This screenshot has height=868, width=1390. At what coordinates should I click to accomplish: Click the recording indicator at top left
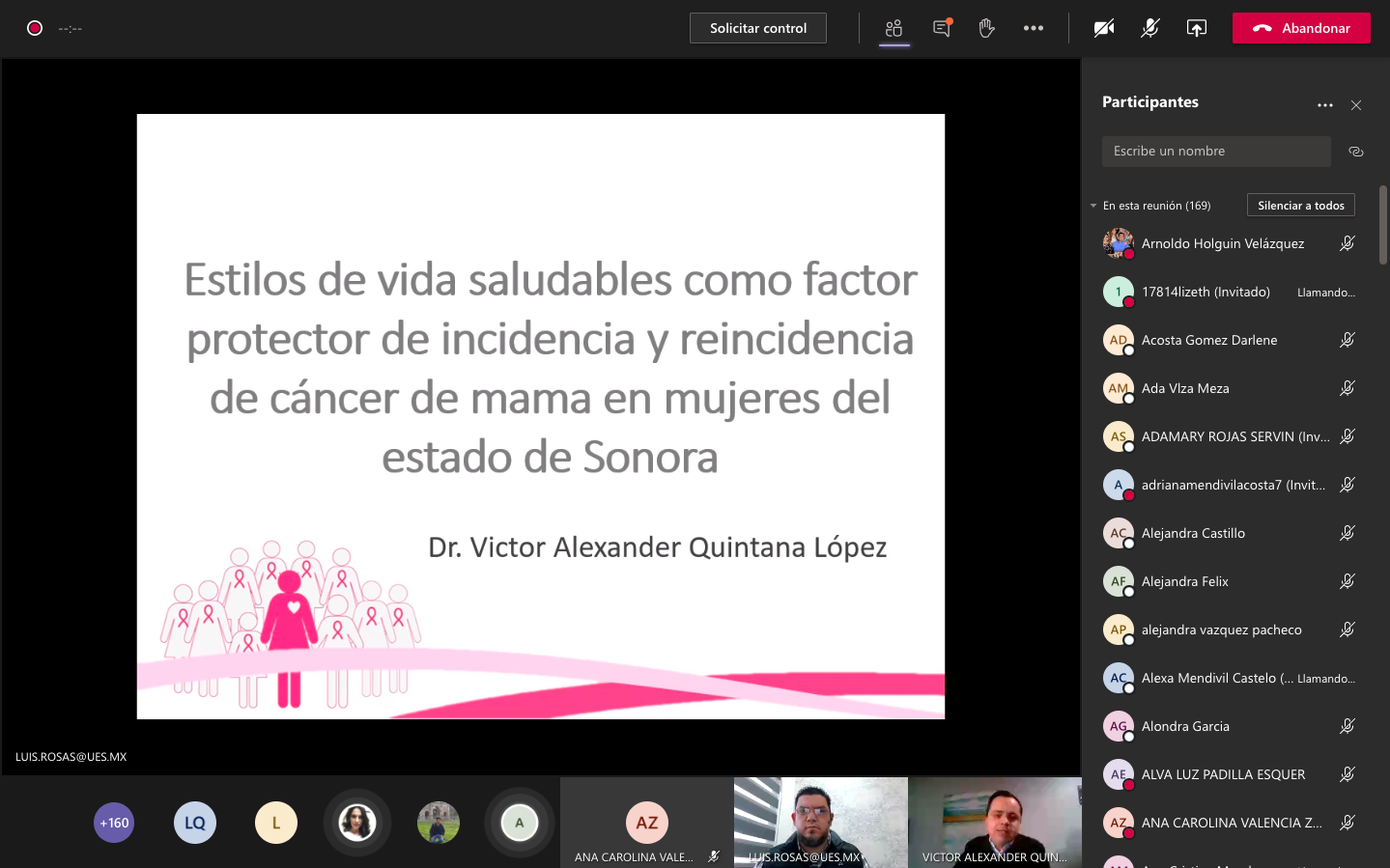click(34, 28)
